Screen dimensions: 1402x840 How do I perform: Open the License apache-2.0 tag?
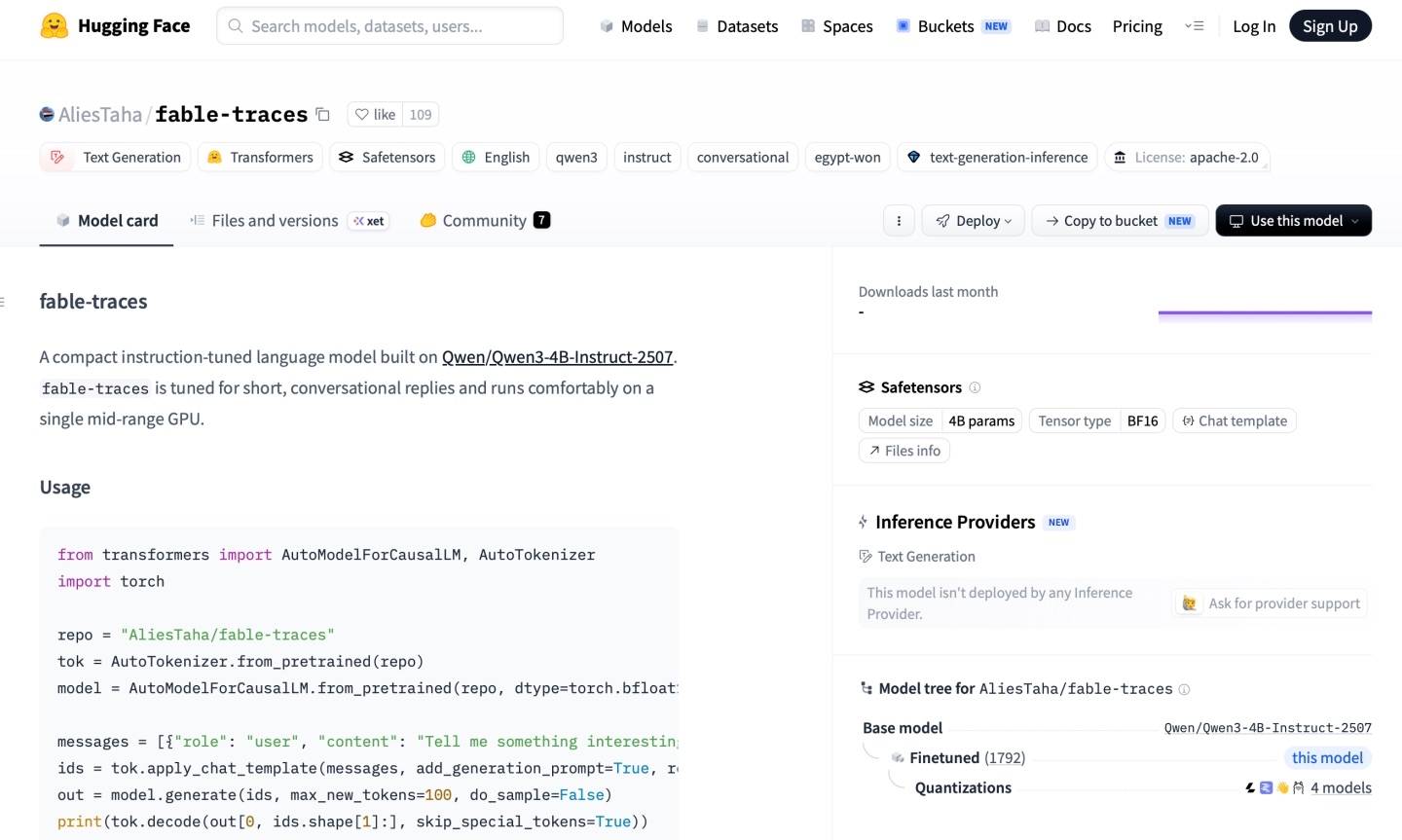point(1187,158)
